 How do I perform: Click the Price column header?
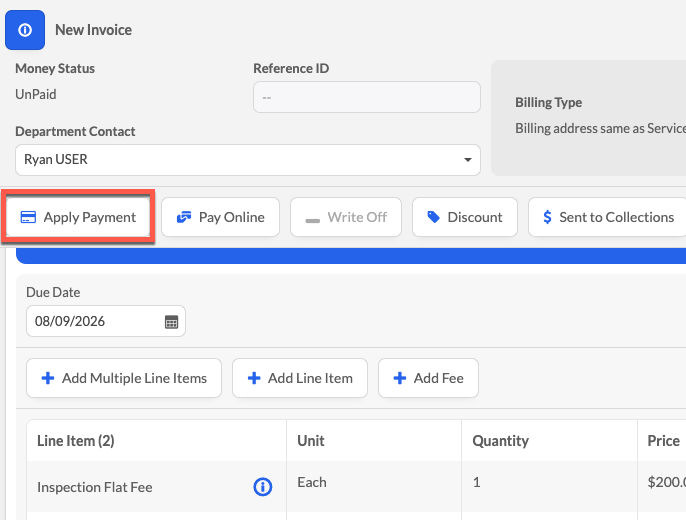(664, 441)
